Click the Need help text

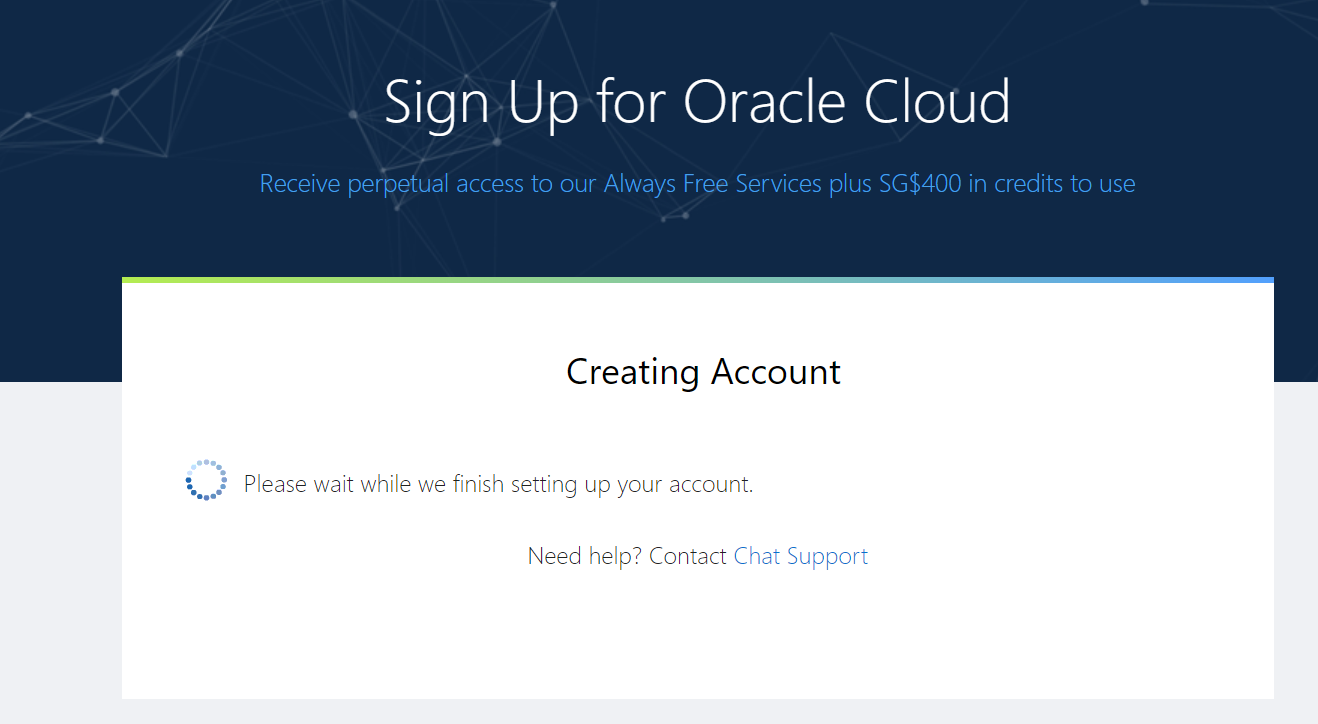click(584, 556)
